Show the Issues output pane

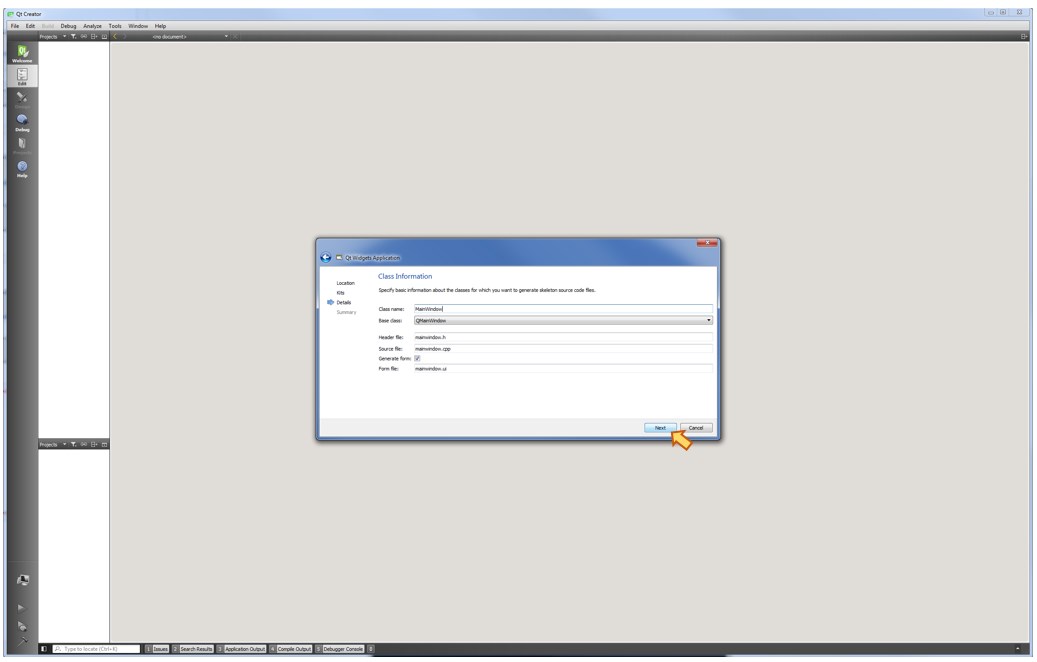(157, 649)
